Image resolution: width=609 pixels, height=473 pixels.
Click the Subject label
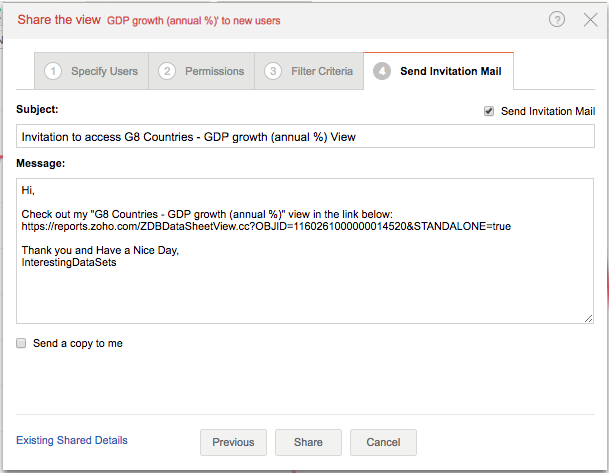(x=38, y=109)
